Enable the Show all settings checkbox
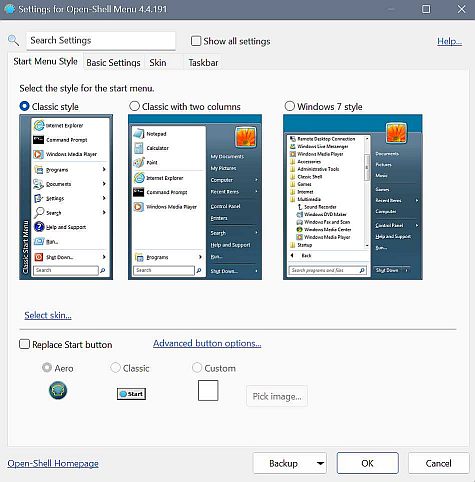This screenshot has width=475, height=482. pos(196,41)
